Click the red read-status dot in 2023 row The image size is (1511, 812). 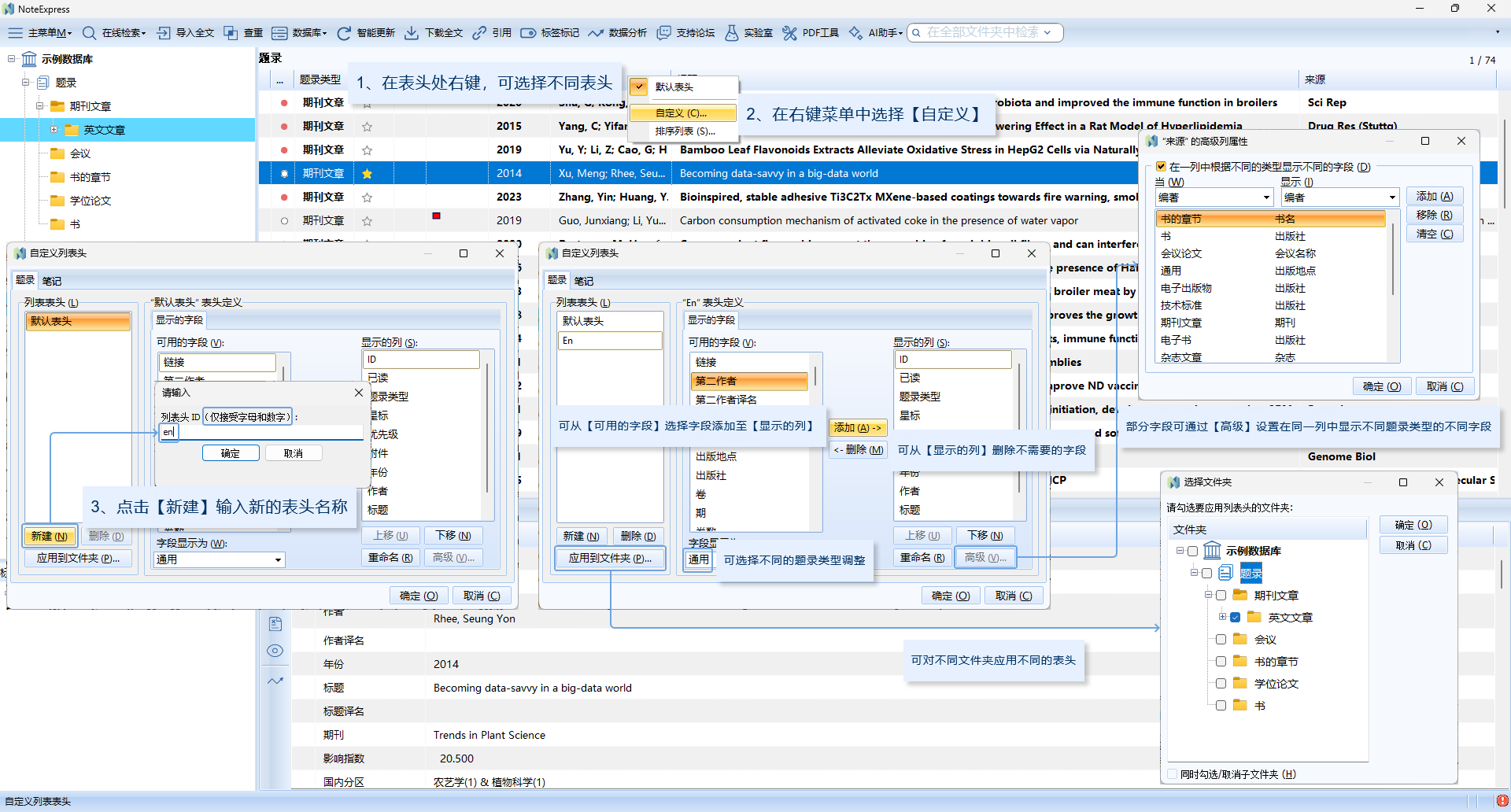pos(284,197)
